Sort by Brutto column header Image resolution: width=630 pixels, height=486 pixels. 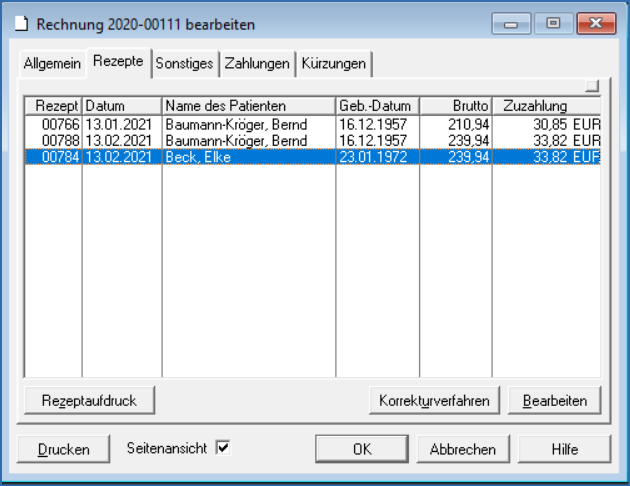tap(455, 105)
